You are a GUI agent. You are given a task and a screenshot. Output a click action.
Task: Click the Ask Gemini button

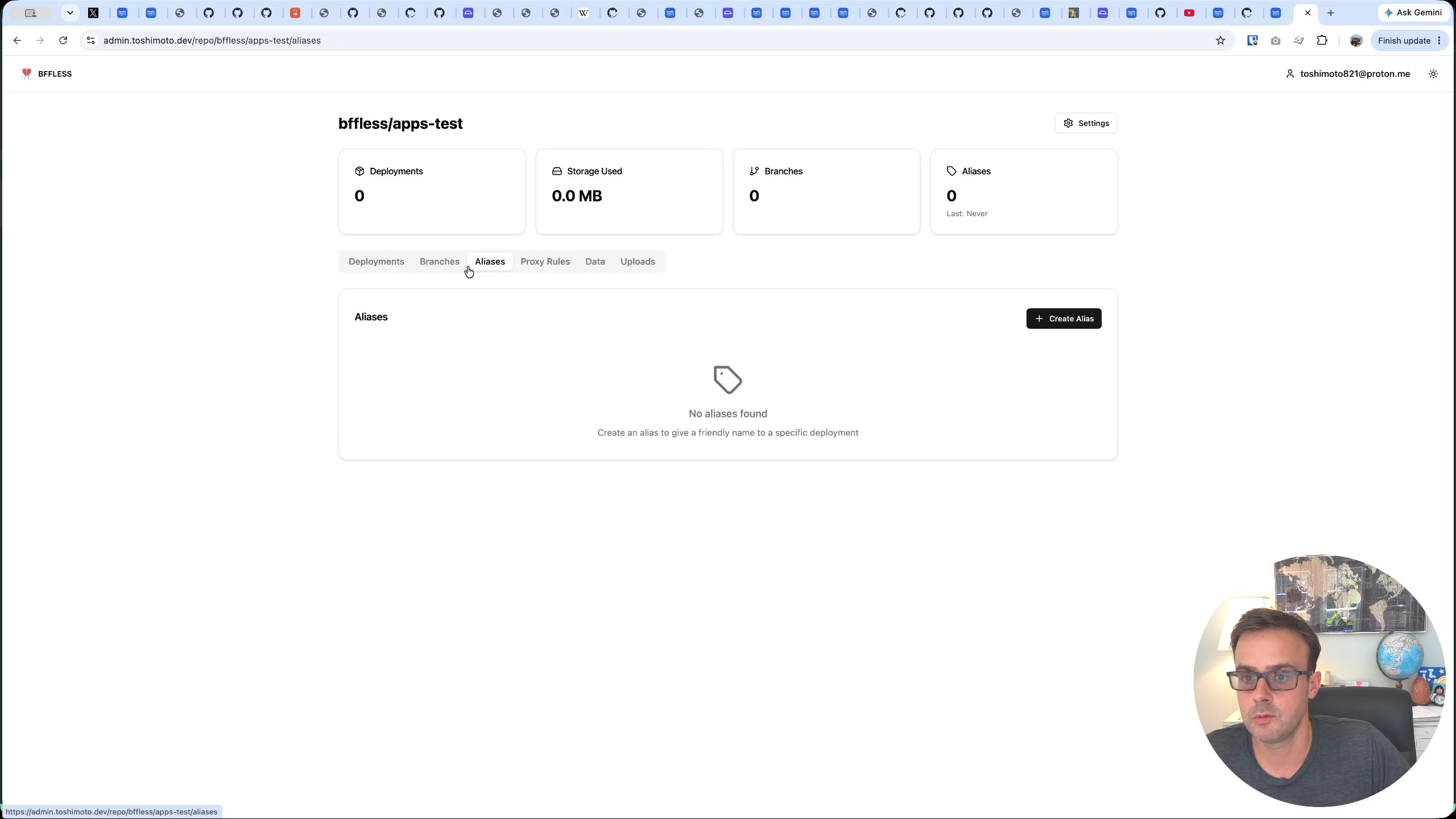(x=1413, y=13)
